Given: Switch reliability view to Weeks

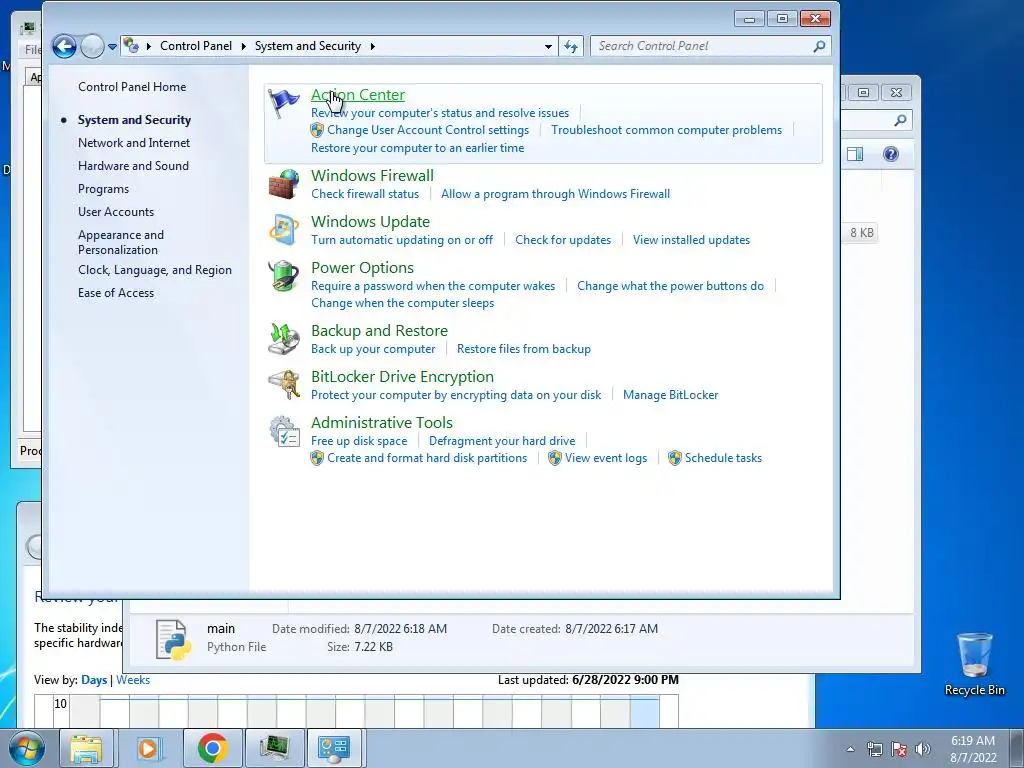Looking at the screenshot, I should click(133, 680).
